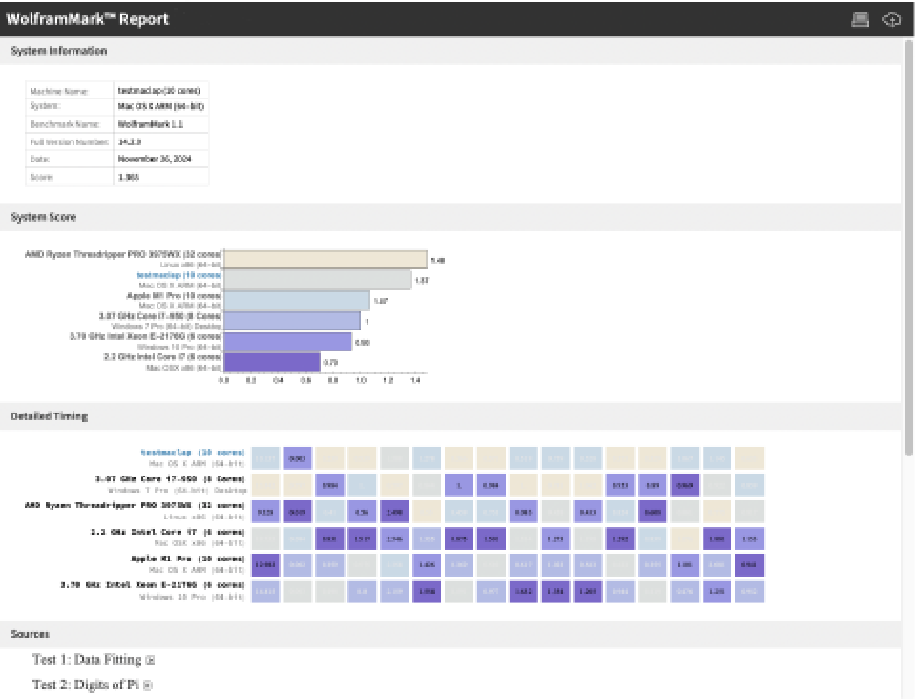This screenshot has height=700, width=916.
Task: Click the AMD Ryzen Threadripper bar in chart
Action: coord(325,260)
